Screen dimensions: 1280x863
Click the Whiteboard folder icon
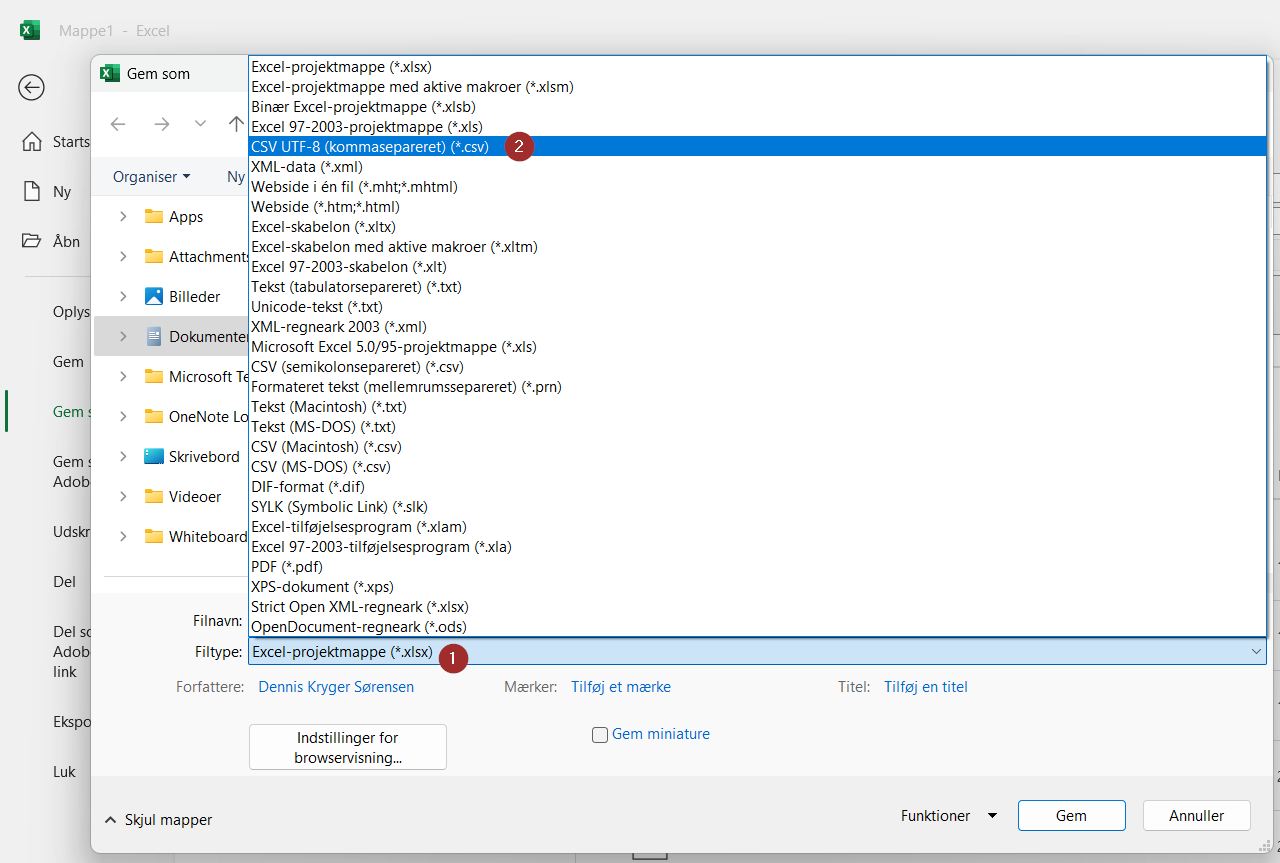point(153,536)
